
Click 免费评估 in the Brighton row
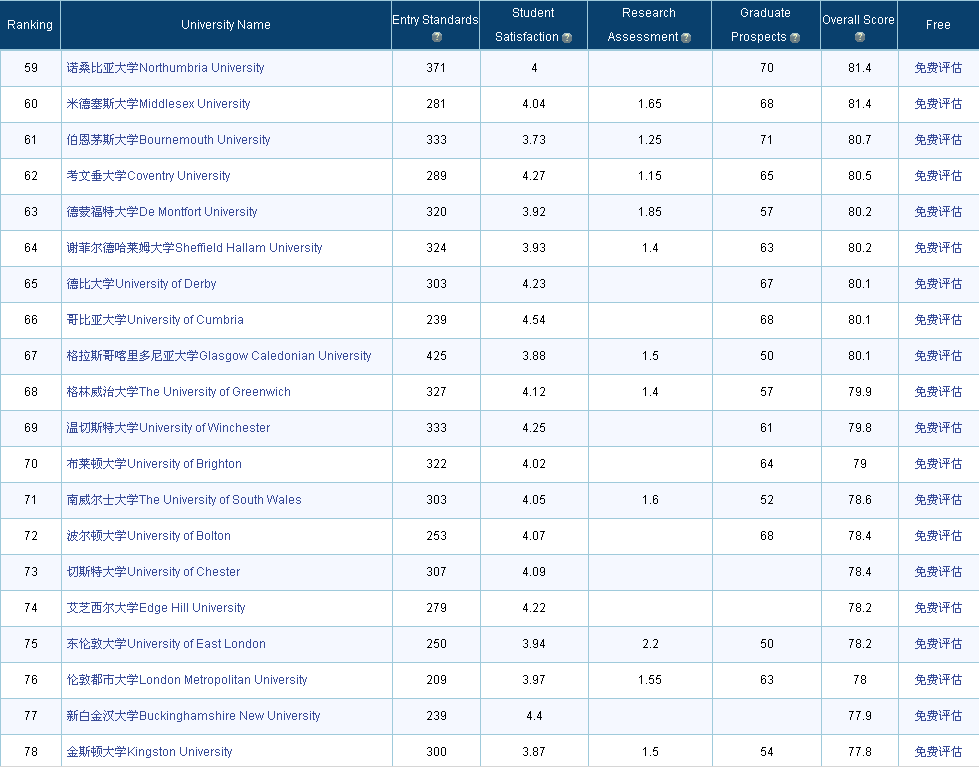coord(938,464)
